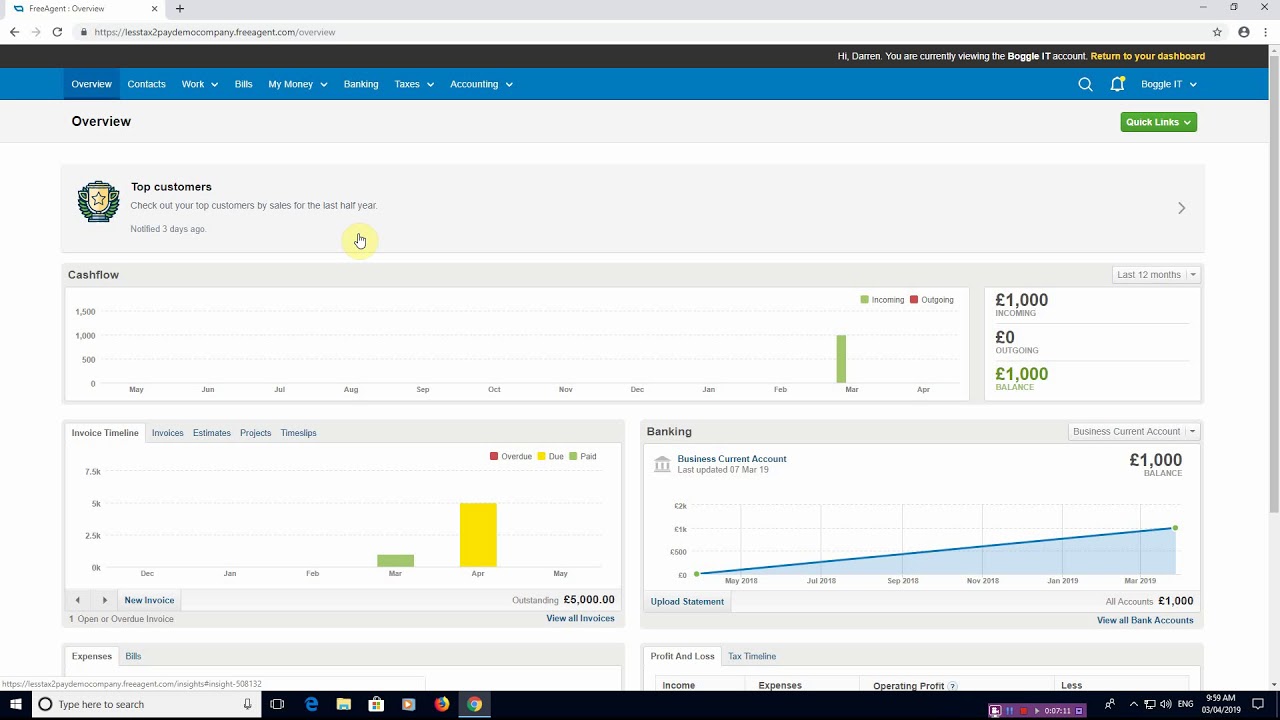Expand the My Money menu
Image resolution: width=1280 pixels, height=720 pixels.
[x=297, y=84]
